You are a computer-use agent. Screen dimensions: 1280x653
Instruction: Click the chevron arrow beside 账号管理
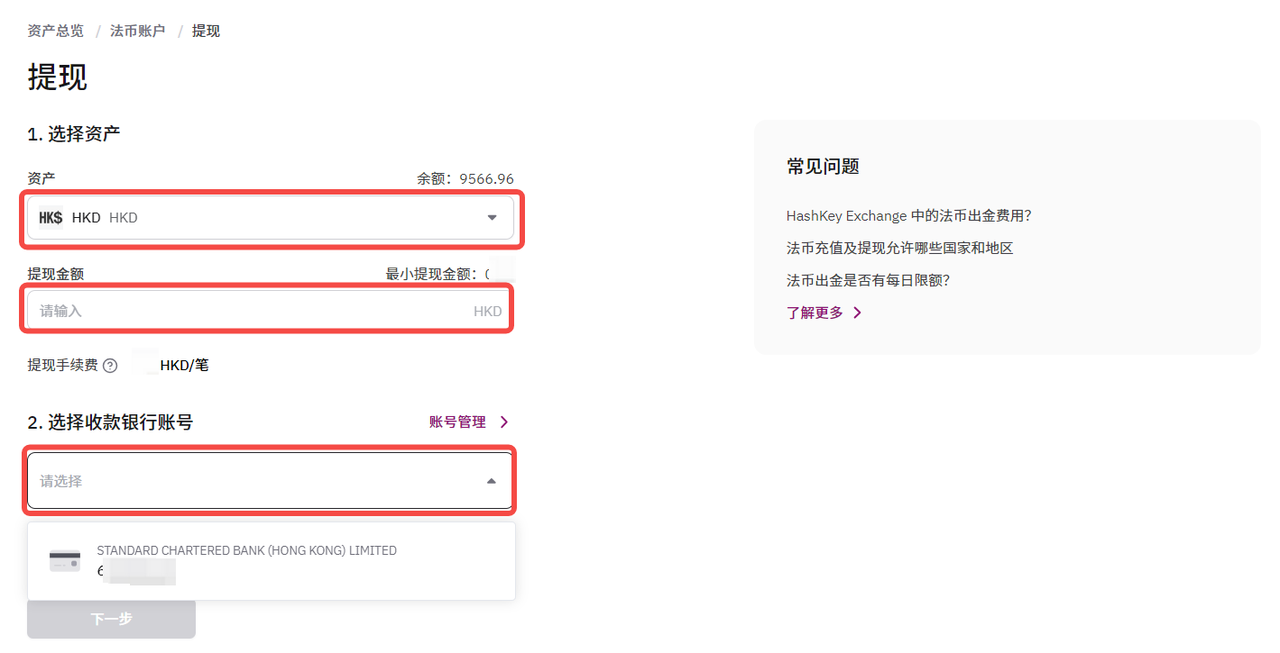click(505, 421)
